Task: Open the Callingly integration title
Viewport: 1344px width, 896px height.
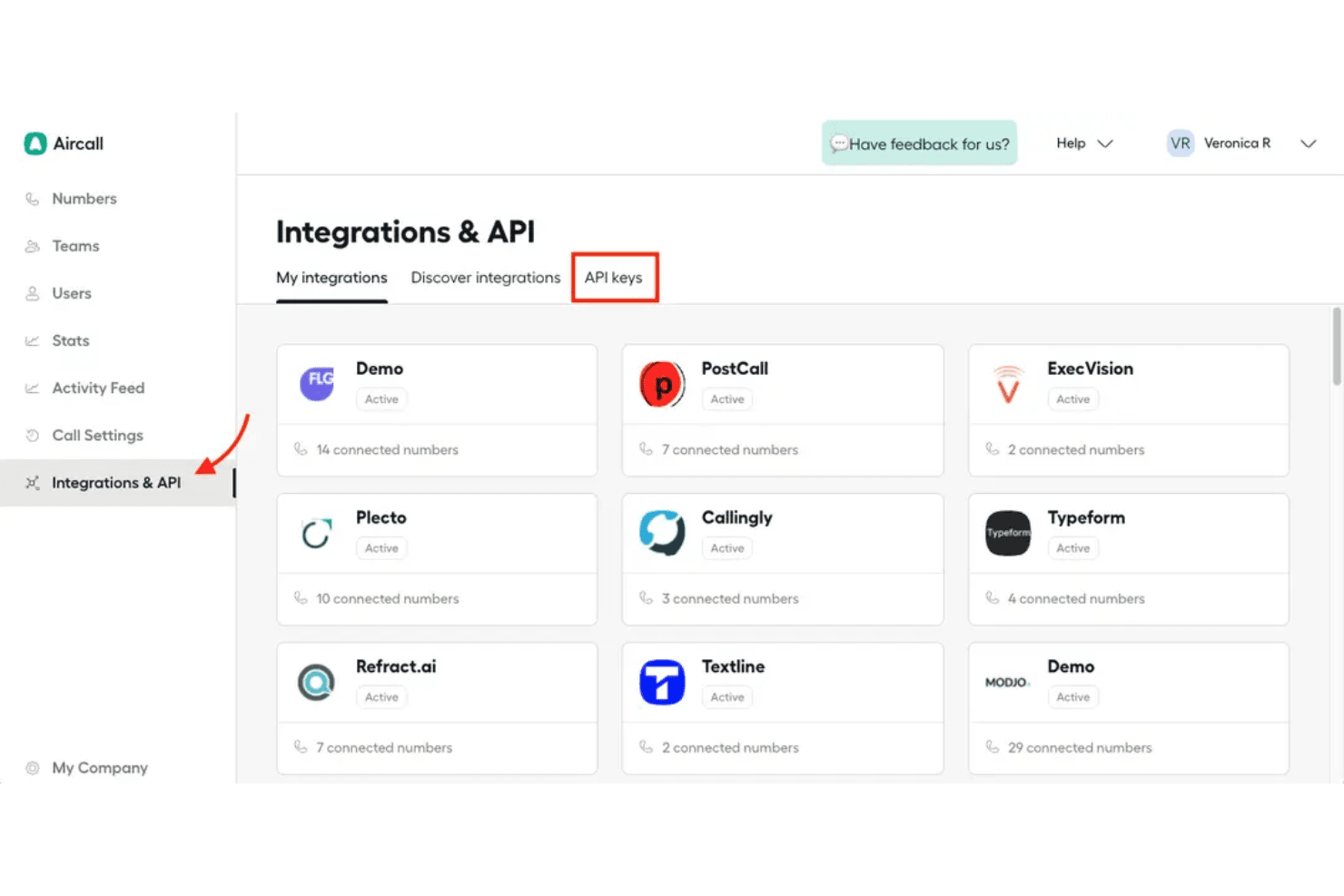Action: click(x=736, y=517)
